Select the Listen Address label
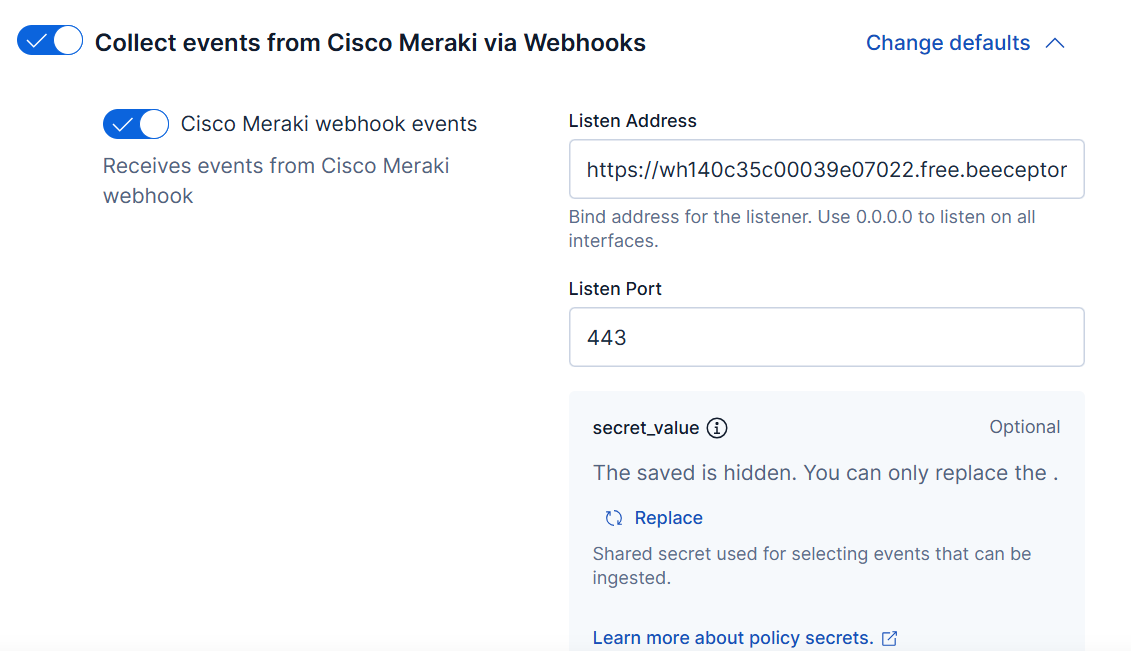Screen dimensions: 1131x651 [632, 121]
